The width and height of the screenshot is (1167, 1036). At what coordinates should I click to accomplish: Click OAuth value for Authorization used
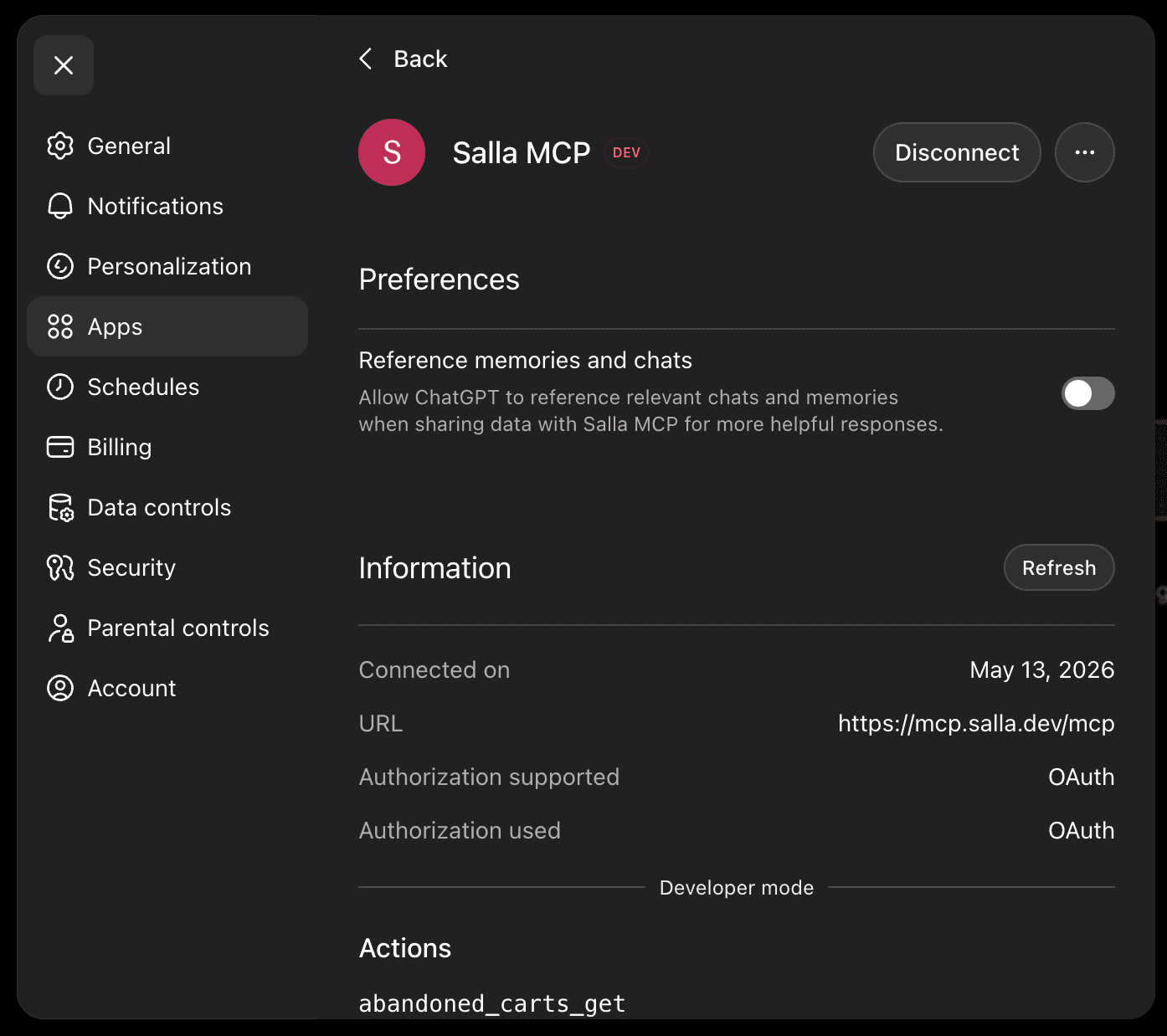[x=1082, y=830]
